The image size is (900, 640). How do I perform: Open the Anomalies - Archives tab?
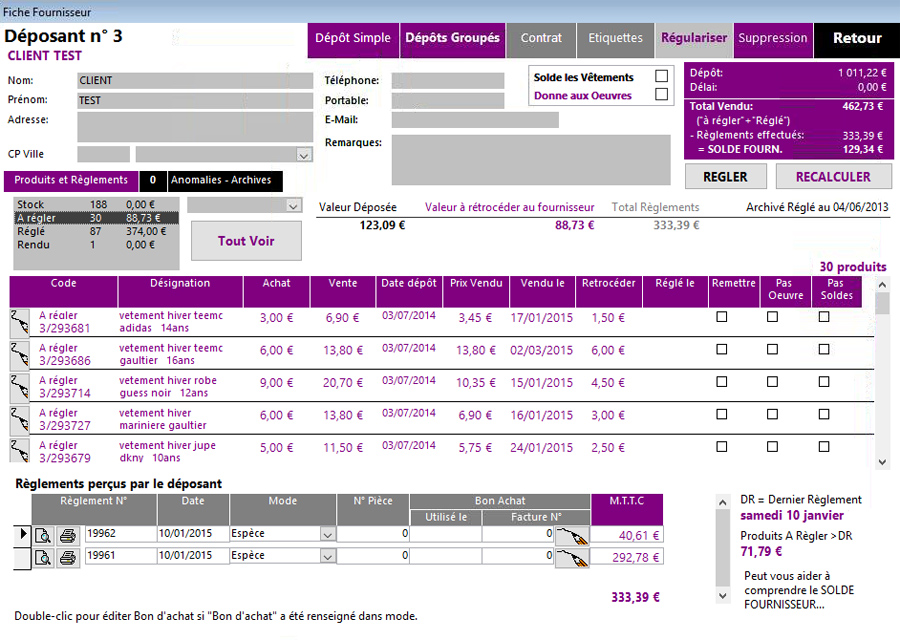point(221,181)
